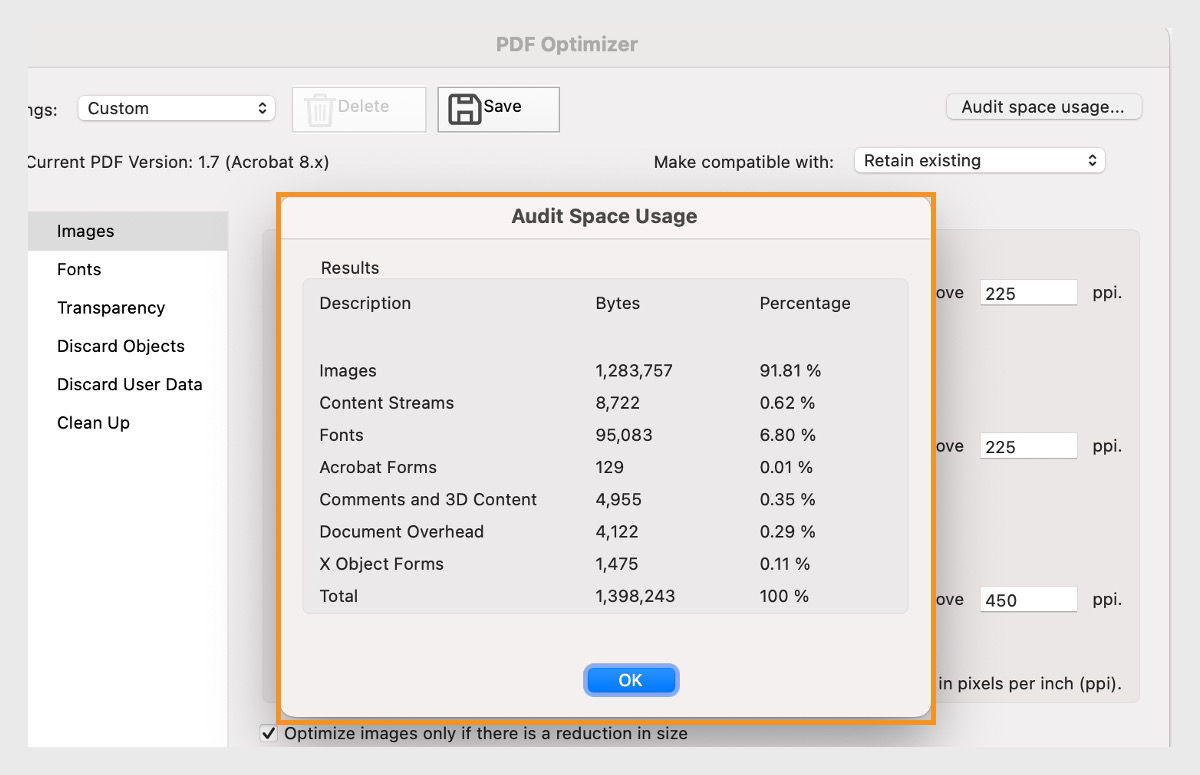Open the Transparency settings panel
This screenshot has height=775, width=1200.
pos(111,307)
